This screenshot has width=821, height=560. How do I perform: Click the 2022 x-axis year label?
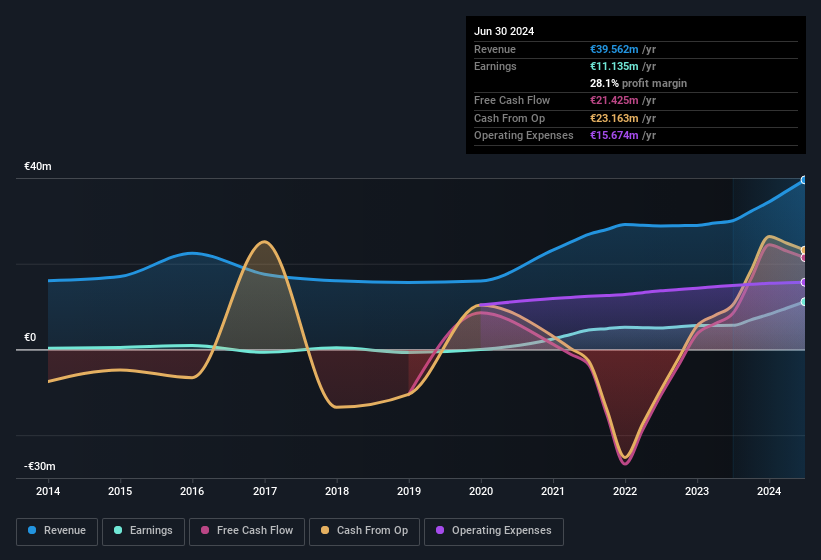coord(625,491)
